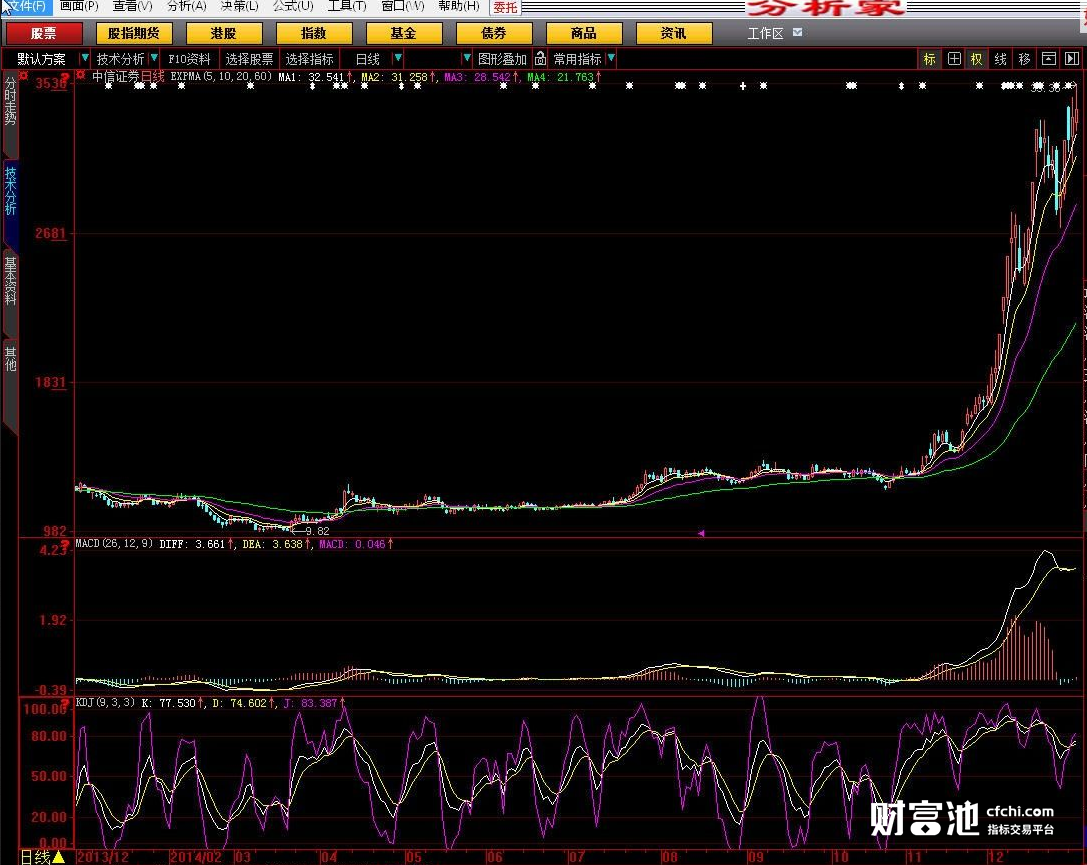The width and height of the screenshot is (1087, 865).
Task: Click the 选择股票 toolbar item
Action: [250, 59]
